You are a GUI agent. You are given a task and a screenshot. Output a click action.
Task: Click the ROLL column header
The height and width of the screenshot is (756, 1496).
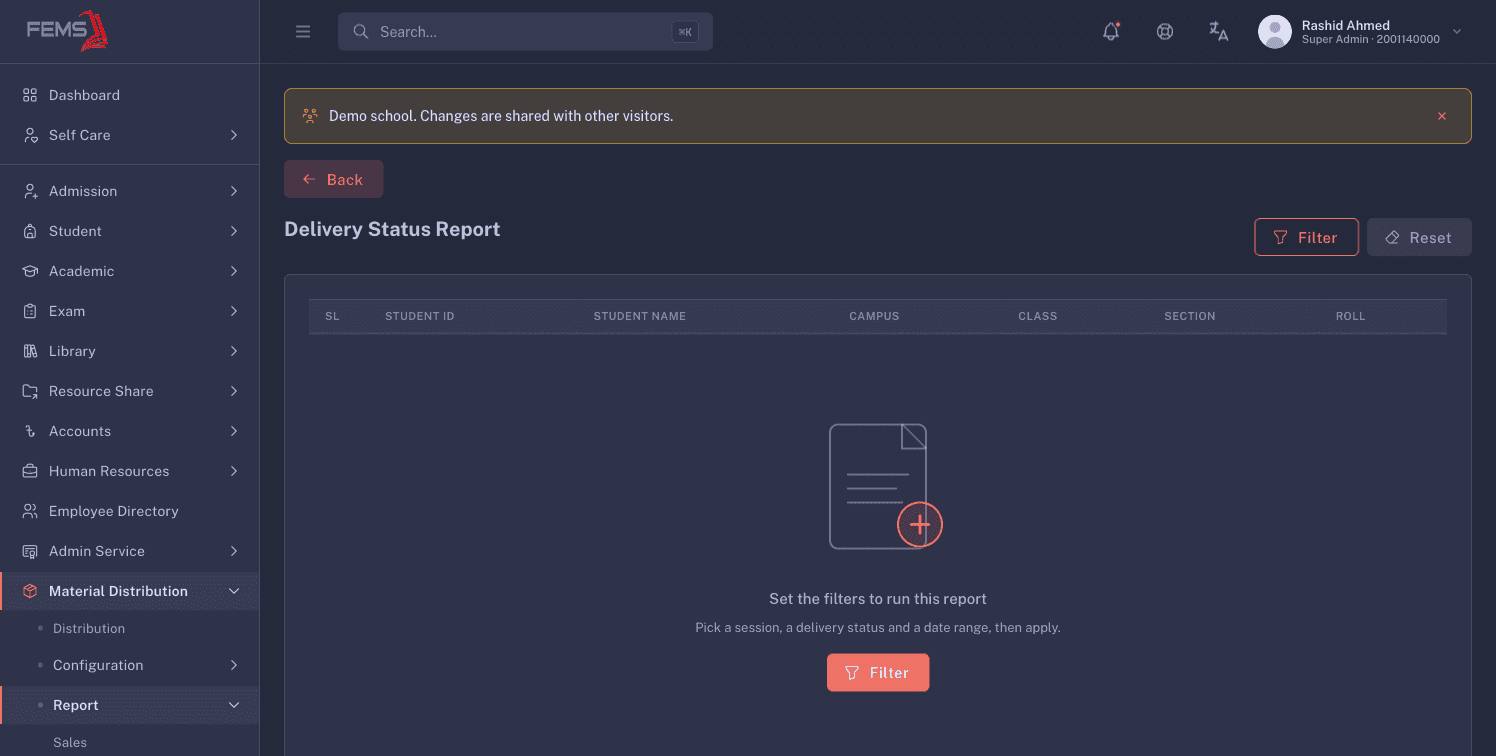pyautogui.click(x=1350, y=316)
